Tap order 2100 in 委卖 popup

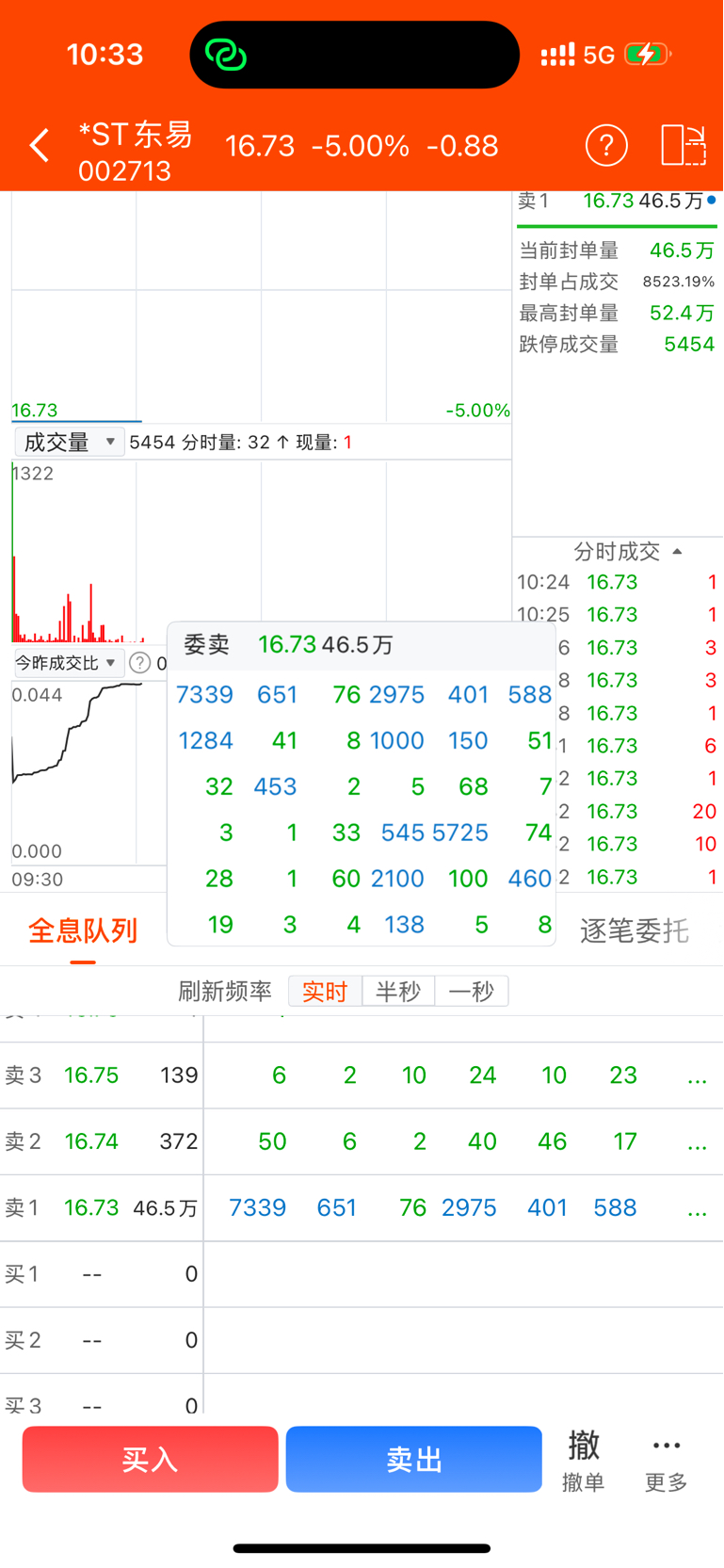point(397,879)
